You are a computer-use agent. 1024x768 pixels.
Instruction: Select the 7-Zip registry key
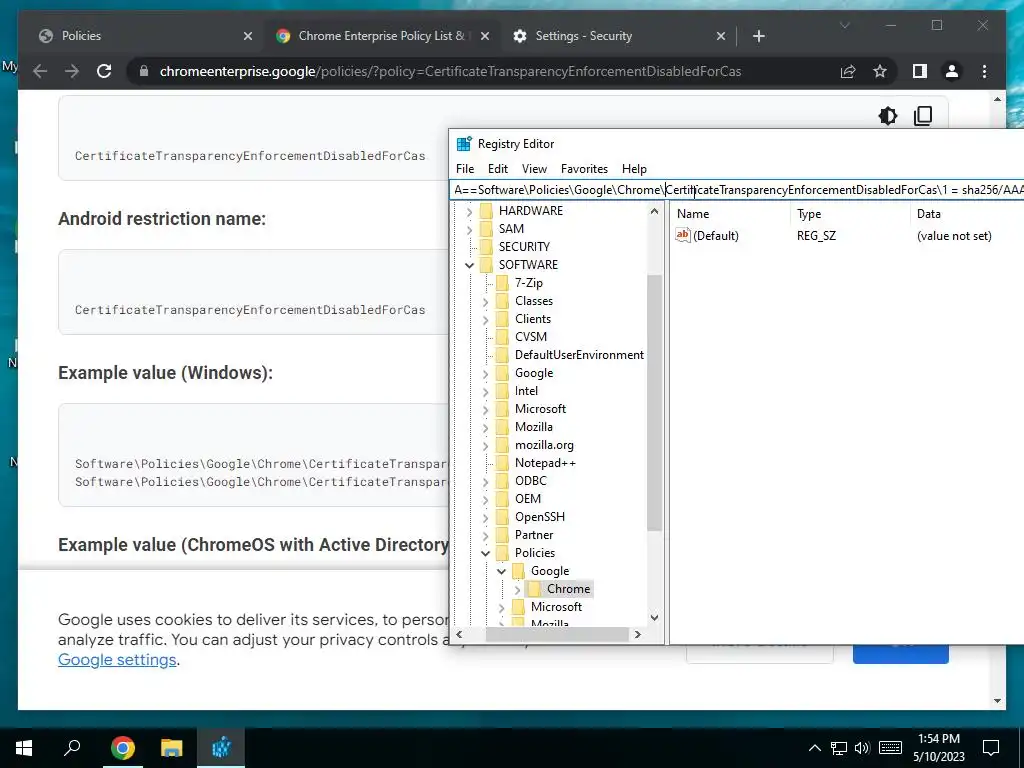(x=528, y=283)
